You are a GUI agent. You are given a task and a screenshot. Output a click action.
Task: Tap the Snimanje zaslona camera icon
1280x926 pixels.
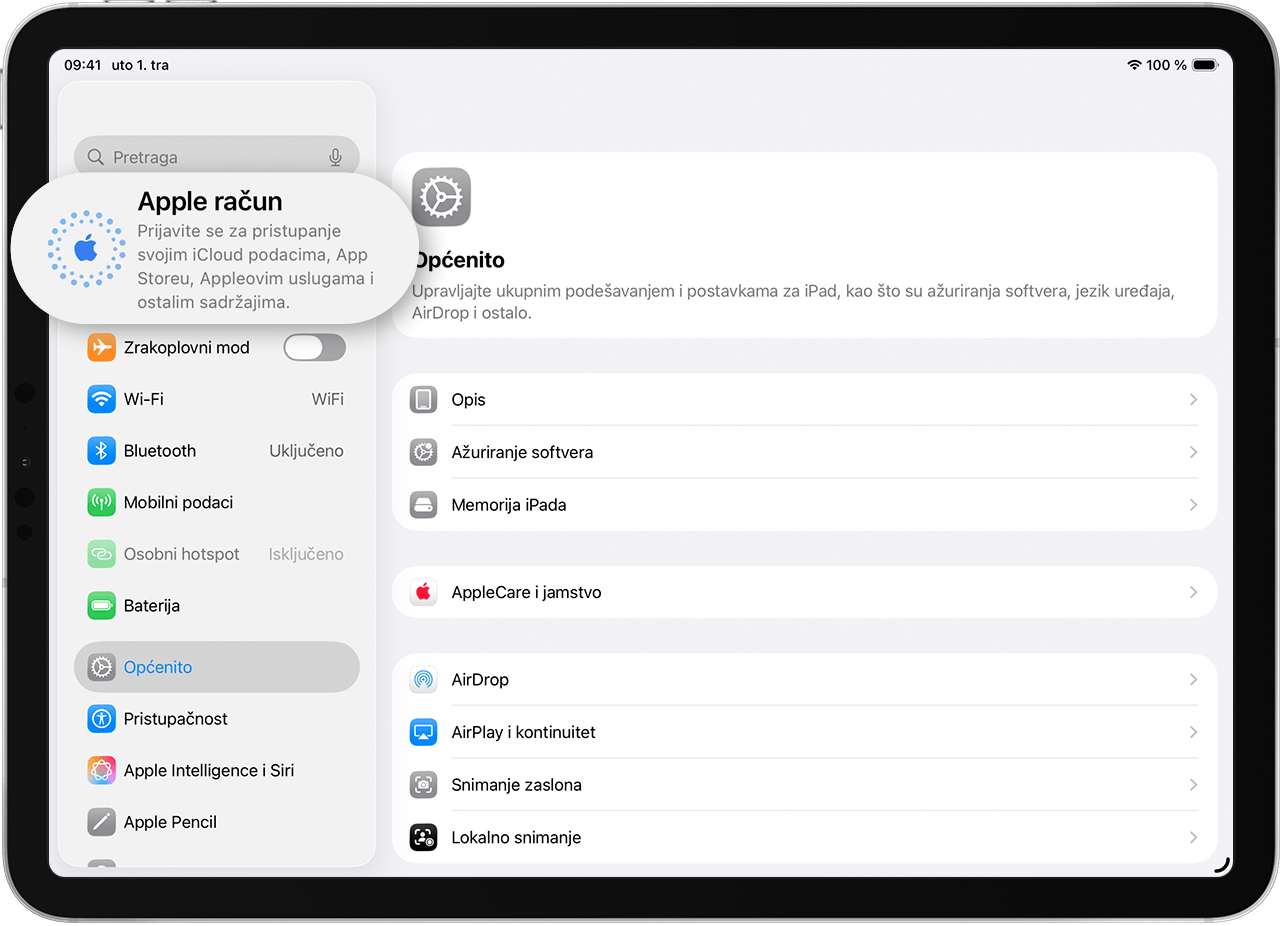[423, 784]
